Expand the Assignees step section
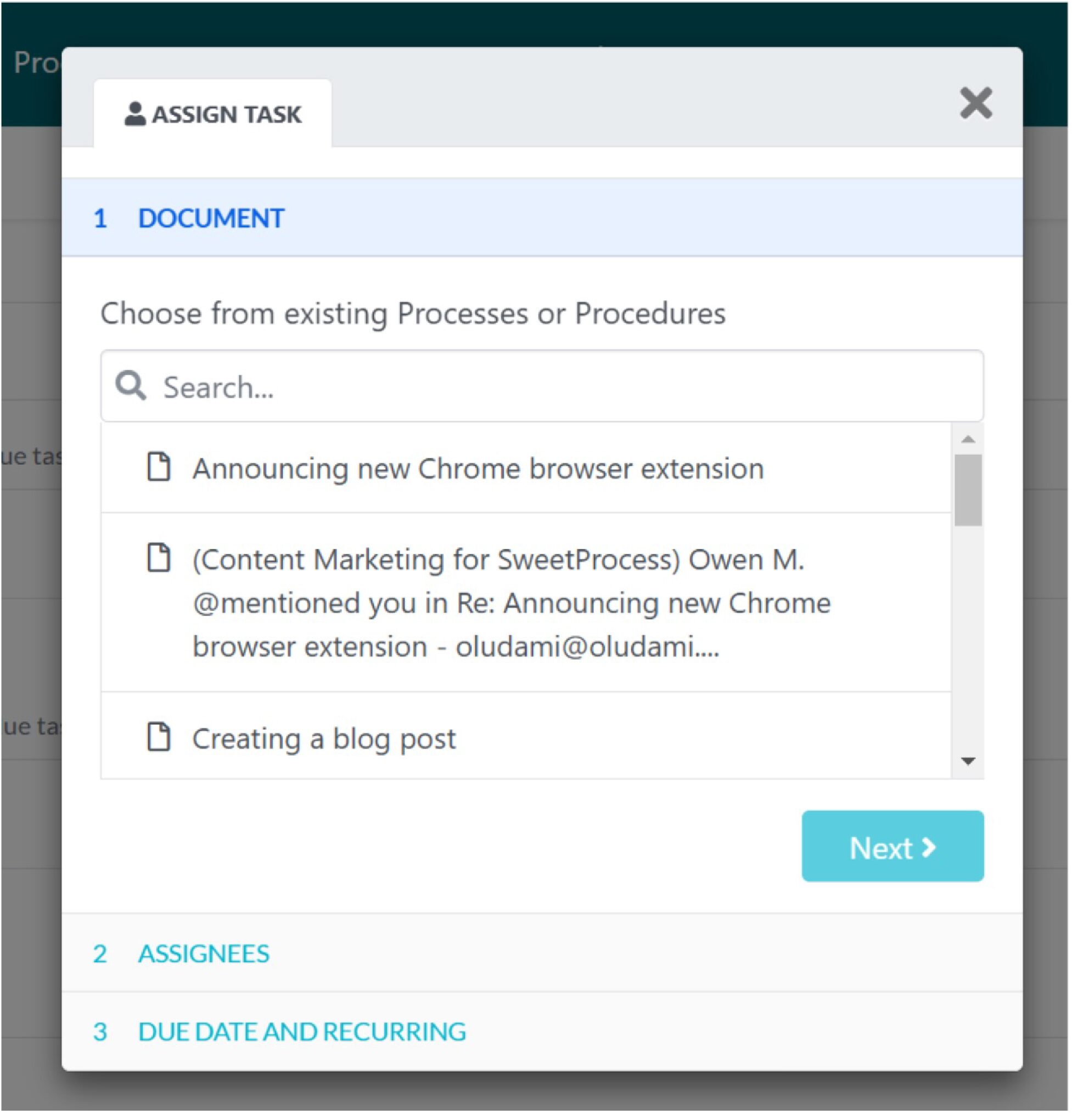The width and height of the screenshot is (1072, 1120). (x=542, y=953)
